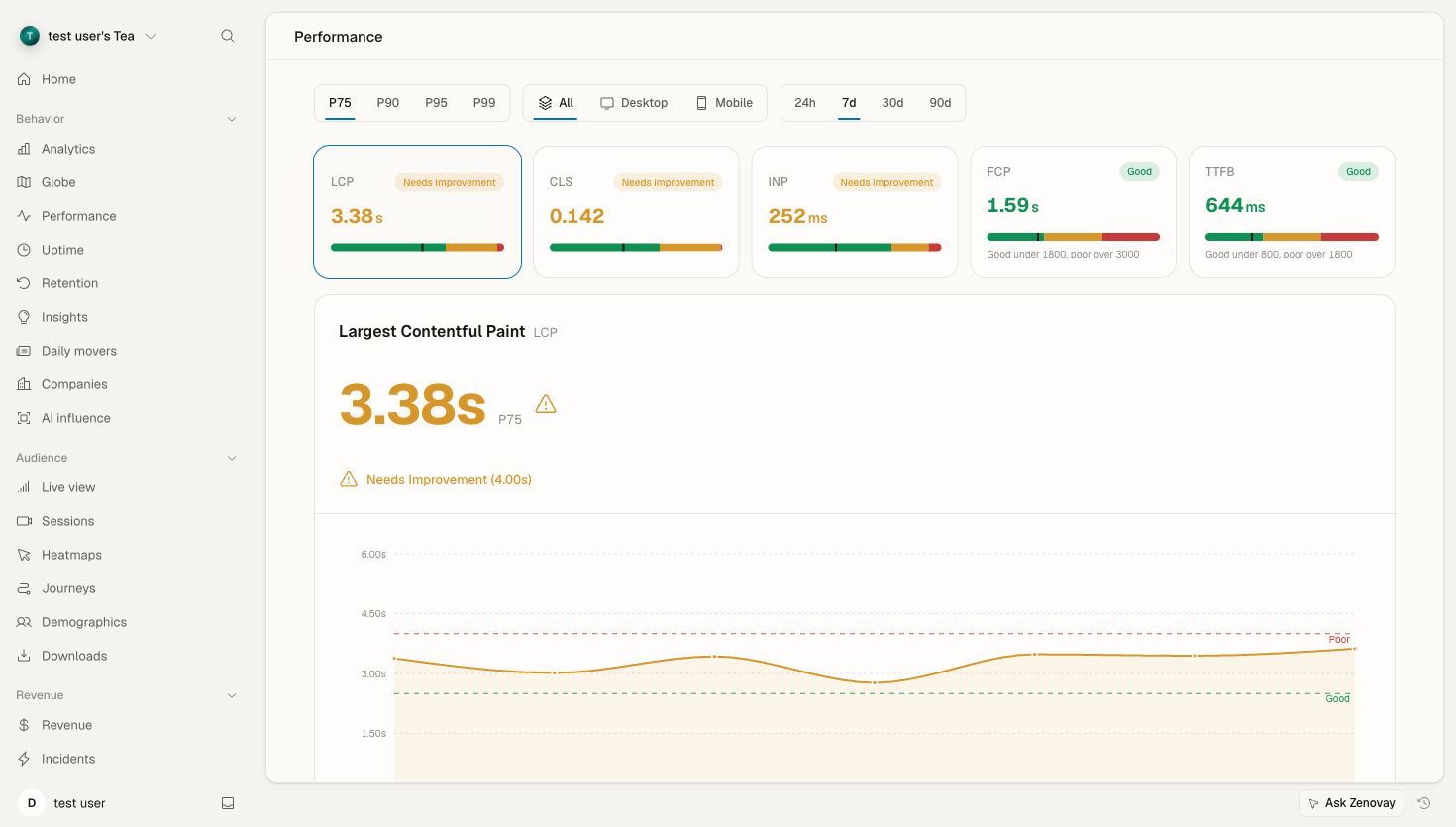Click the search magnifier icon in sidebar

click(228, 36)
